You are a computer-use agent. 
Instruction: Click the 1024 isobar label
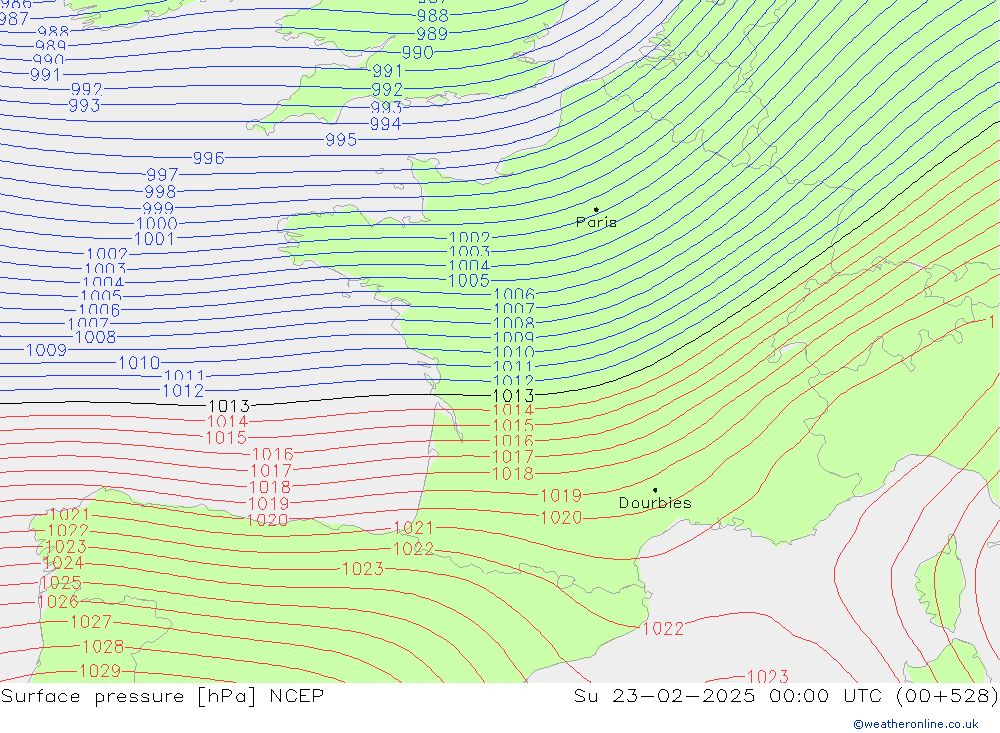pos(63,563)
